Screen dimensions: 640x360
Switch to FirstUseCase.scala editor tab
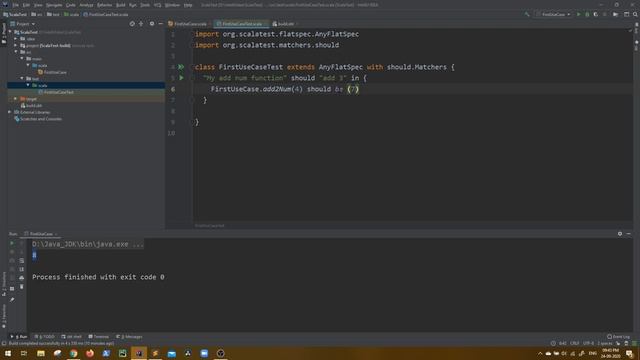click(190, 24)
